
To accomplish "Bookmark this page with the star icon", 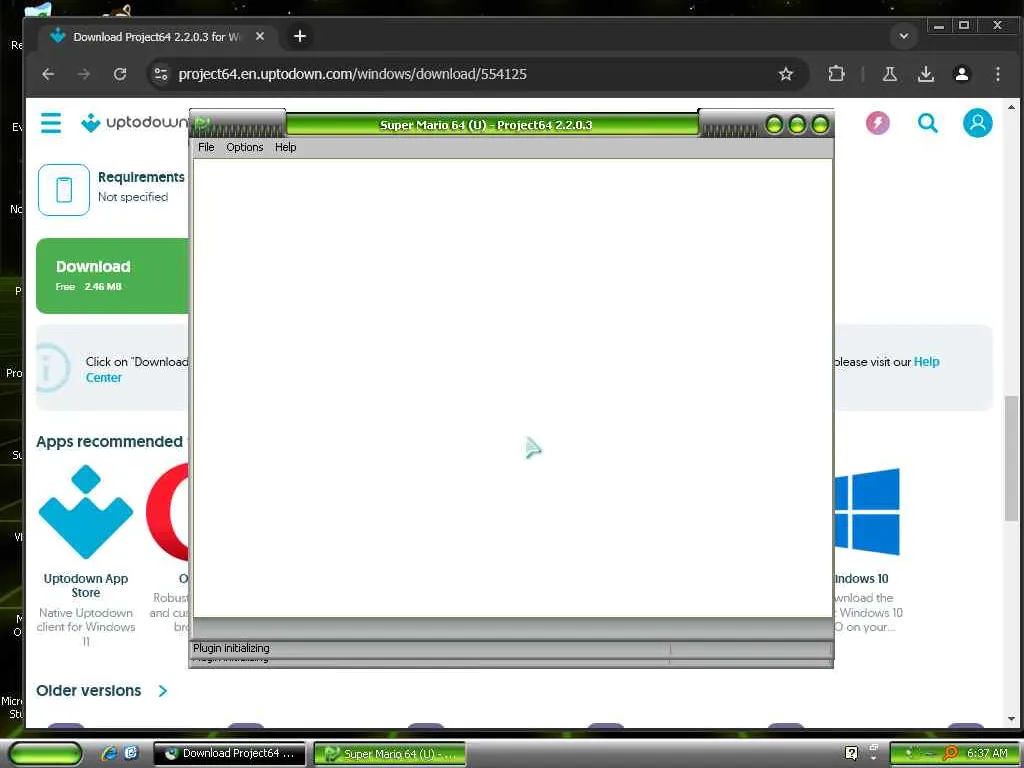I will [786, 74].
